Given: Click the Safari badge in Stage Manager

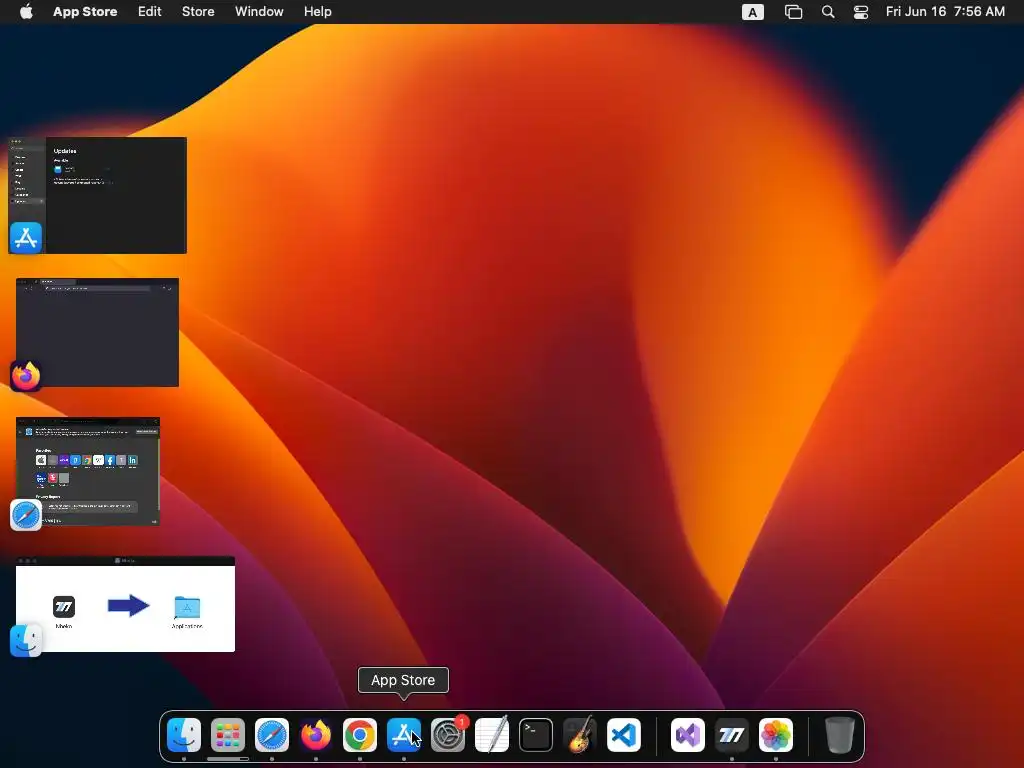Looking at the screenshot, I should [25, 515].
